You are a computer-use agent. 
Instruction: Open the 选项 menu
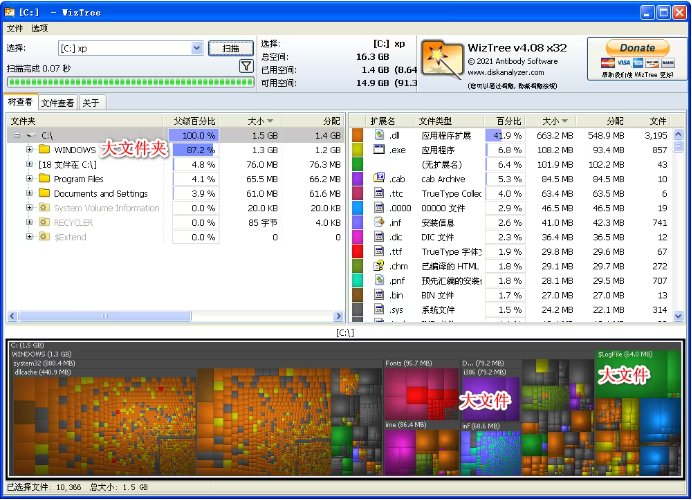(40, 28)
